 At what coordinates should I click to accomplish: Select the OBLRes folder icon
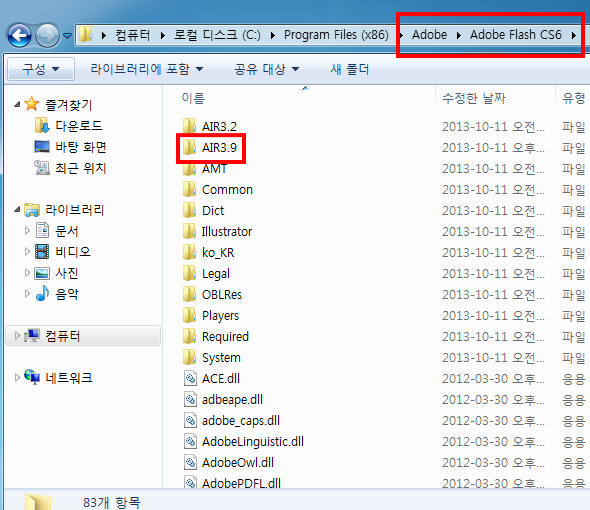pyautogui.click(x=189, y=294)
